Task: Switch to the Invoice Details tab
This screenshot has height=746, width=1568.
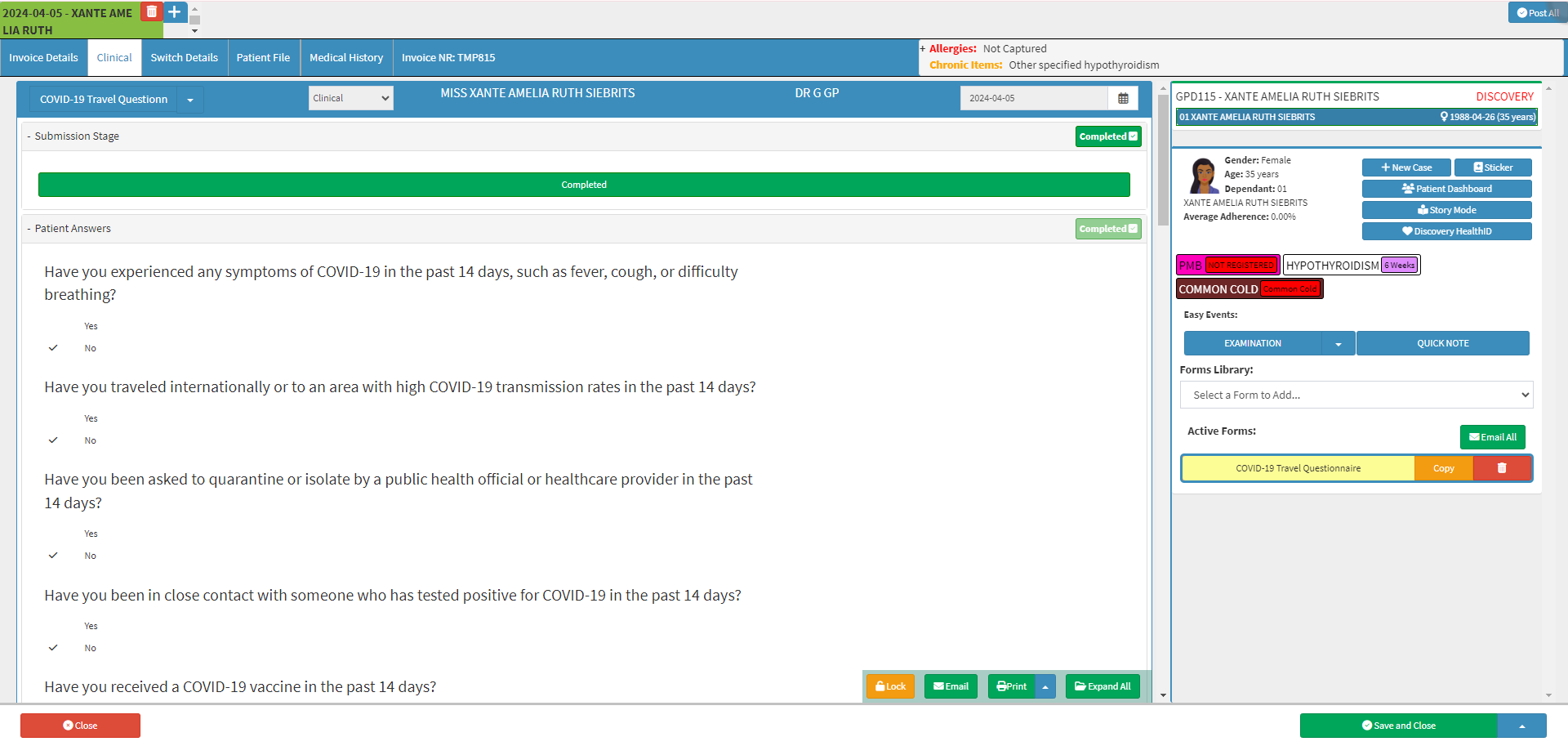Action: point(43,58)
